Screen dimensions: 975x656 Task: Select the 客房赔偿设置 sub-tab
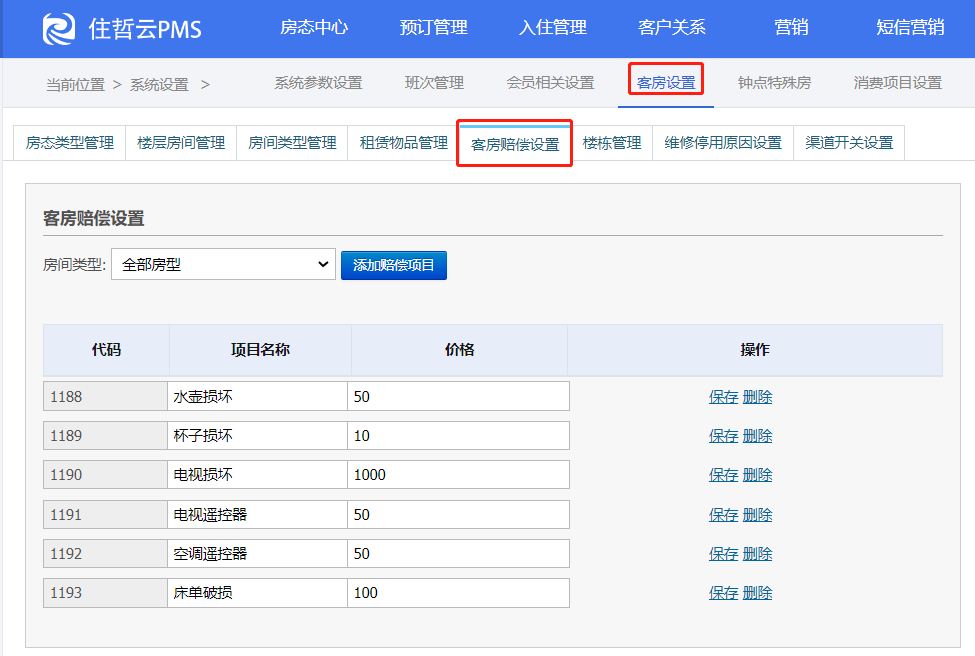point(515,144)
